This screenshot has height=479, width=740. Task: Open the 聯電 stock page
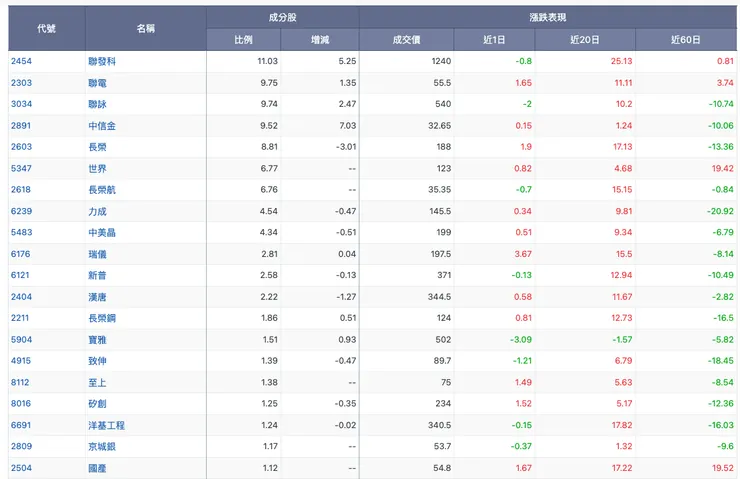point(97,83)
